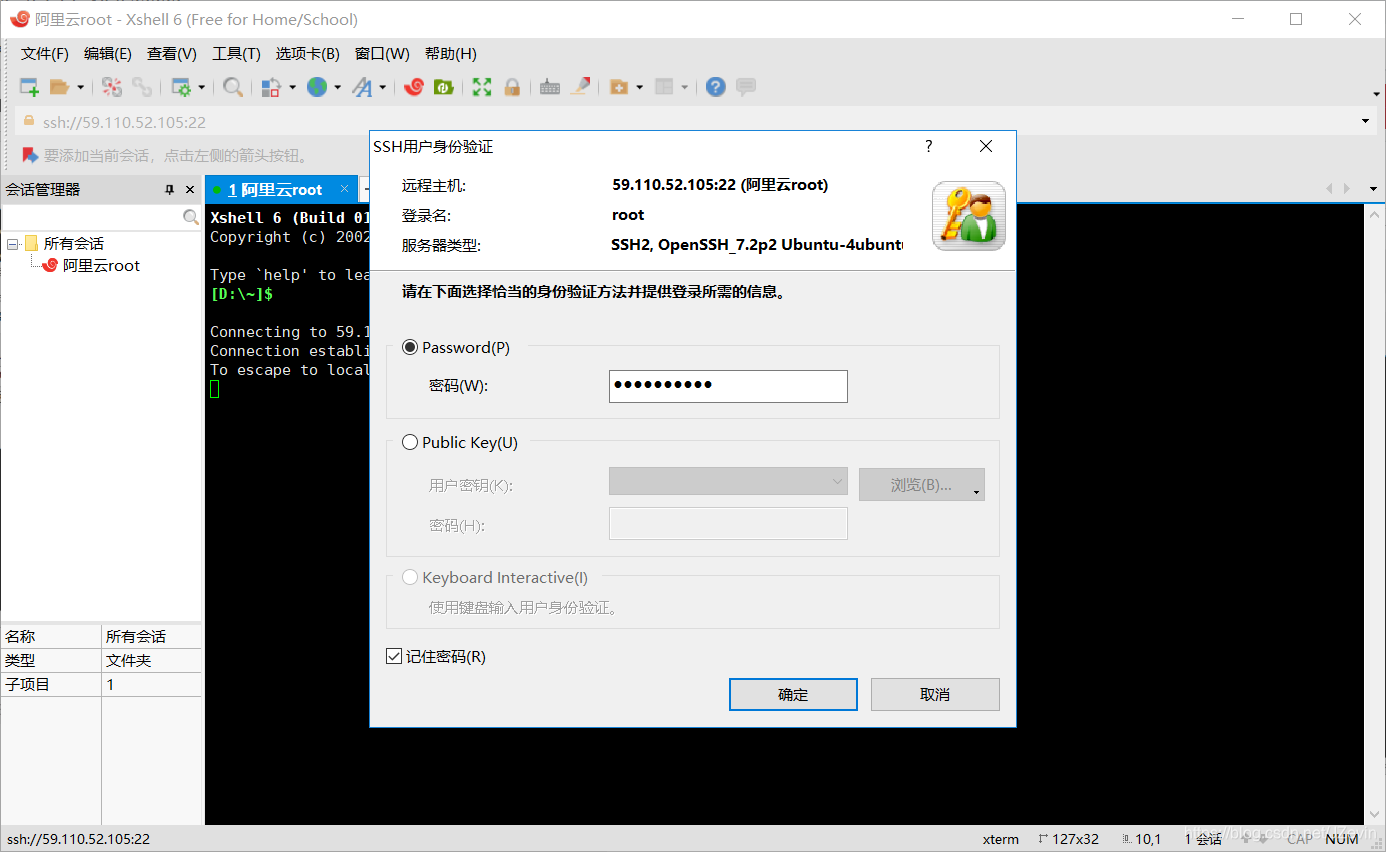The width and height of the screenshot is (1386, 852).
Task: Open the 工具(T) menu
Action: (x=236, y=54)
